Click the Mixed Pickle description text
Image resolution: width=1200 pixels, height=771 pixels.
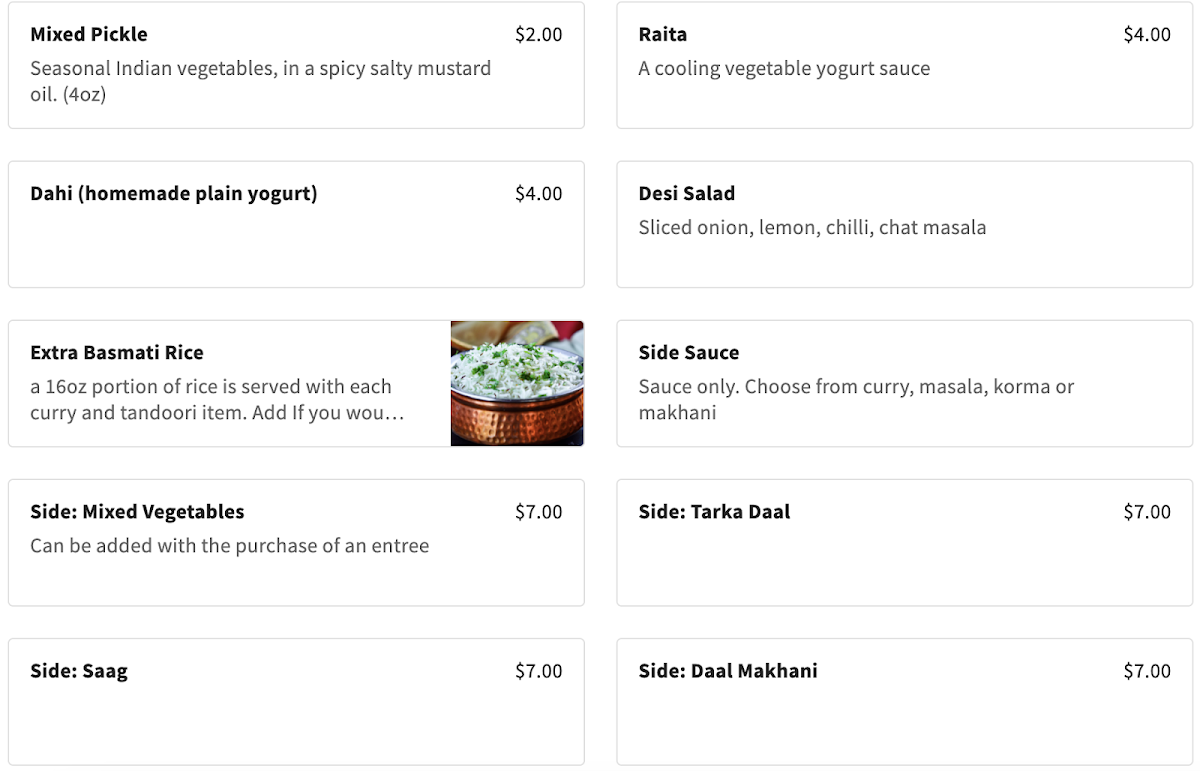pyautogui.click(x=261, y=82)
